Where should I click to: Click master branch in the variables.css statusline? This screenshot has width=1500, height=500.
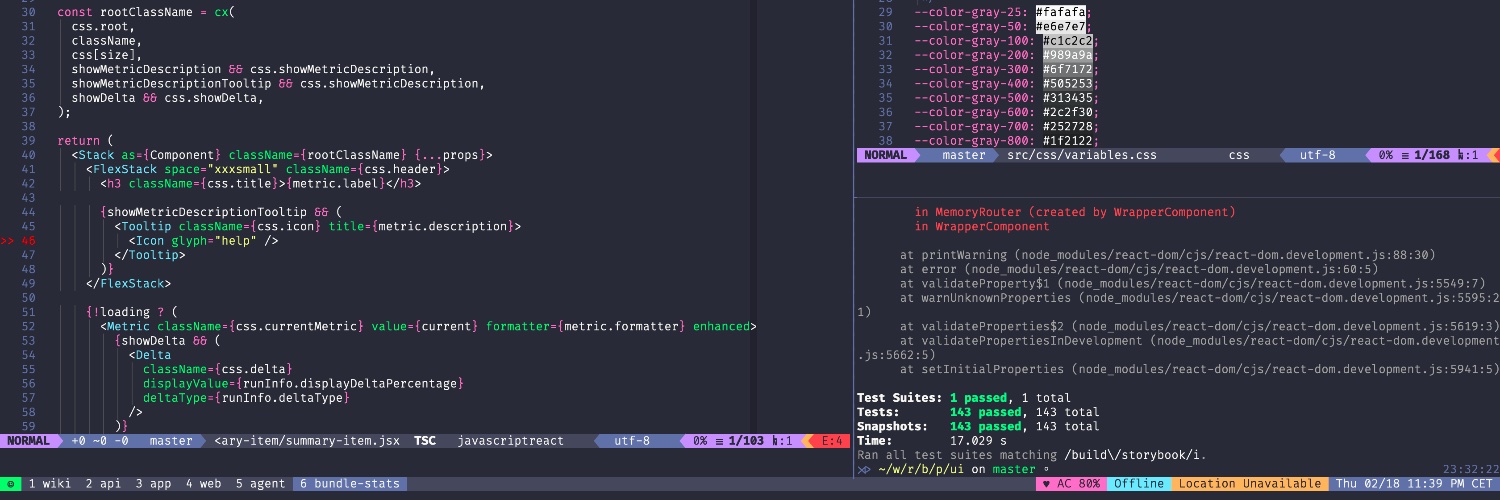click(964, 155)
